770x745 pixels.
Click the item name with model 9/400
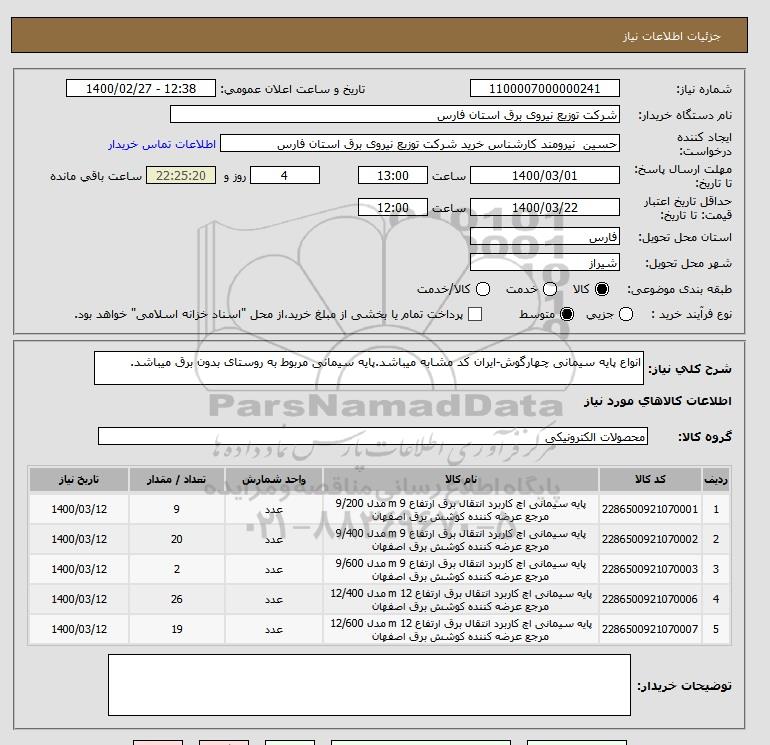tap(461, 540)
